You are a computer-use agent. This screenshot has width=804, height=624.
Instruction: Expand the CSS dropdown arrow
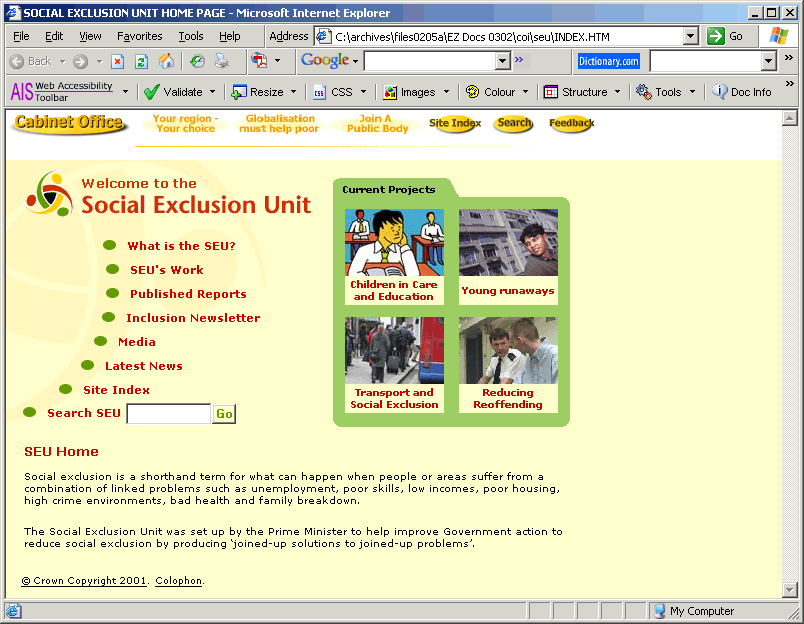coord(363,92)
